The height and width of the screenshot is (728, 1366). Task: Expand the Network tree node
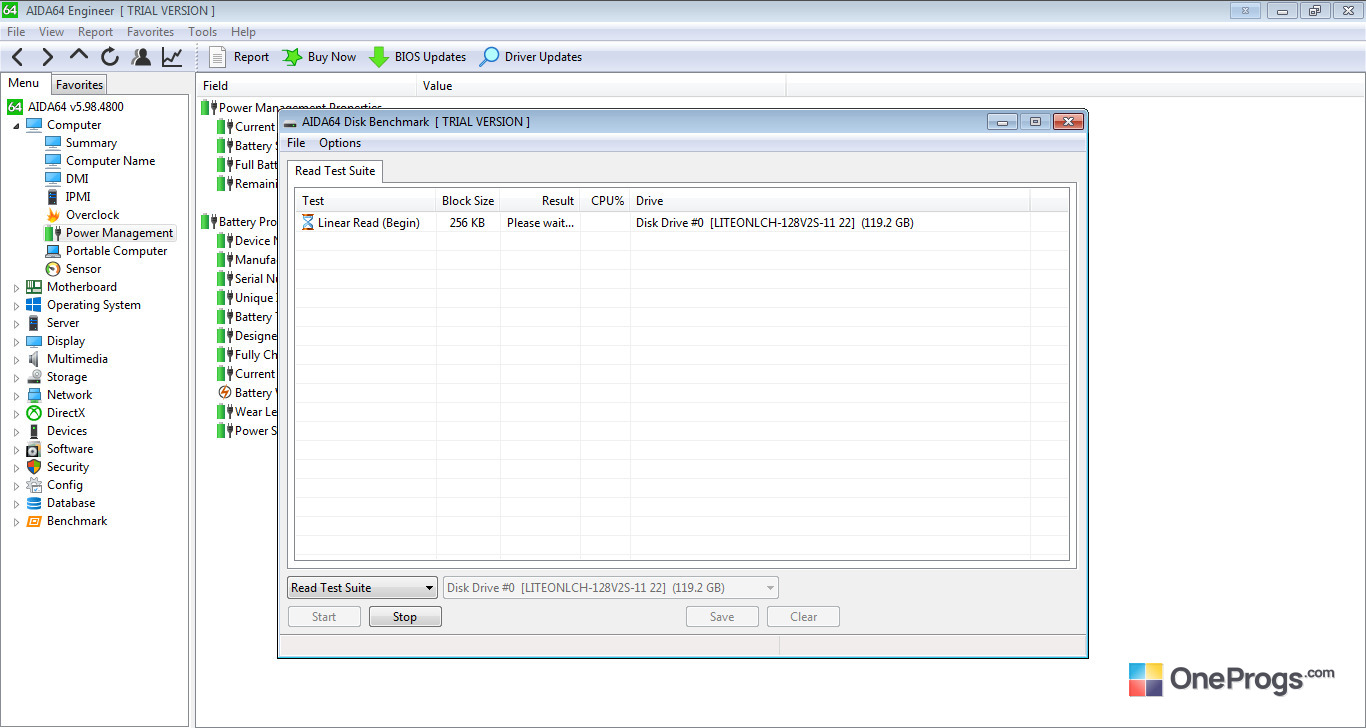(x=16, y=395)
